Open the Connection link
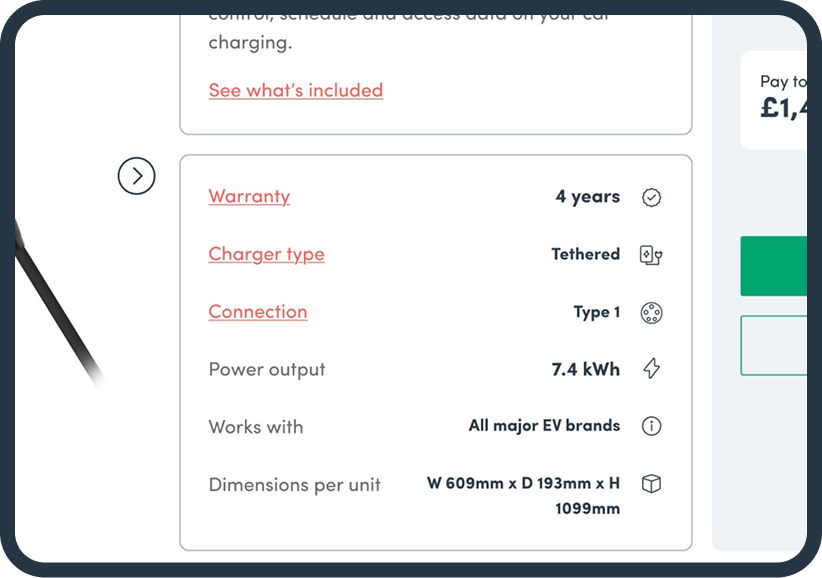Image resolution: width=822 pixels, height=578 pixels. (257, 311)
